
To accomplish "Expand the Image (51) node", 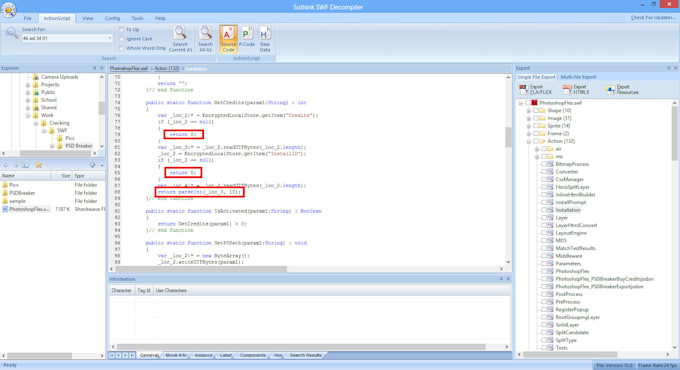I will [529, 118].
